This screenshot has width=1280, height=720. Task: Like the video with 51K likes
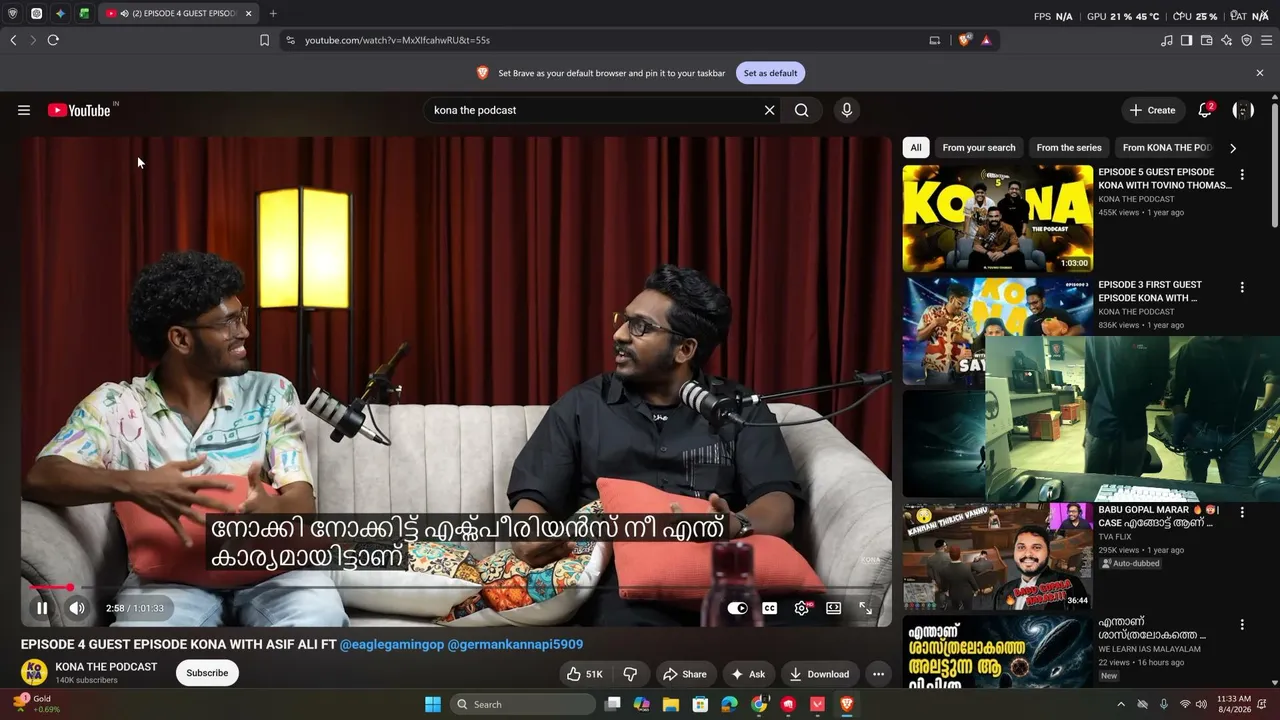pyautogui.click(x=584, y=674)
